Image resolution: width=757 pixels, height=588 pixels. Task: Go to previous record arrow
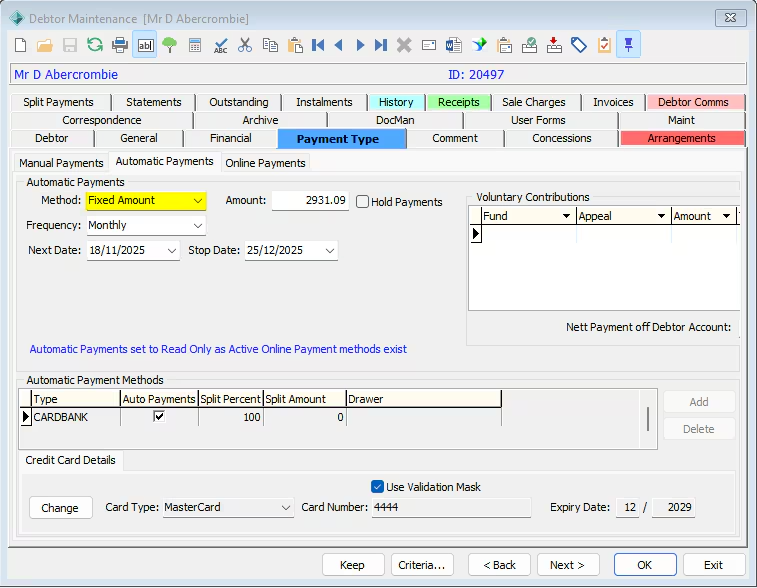pyautogui.click(x=339, y=45)
